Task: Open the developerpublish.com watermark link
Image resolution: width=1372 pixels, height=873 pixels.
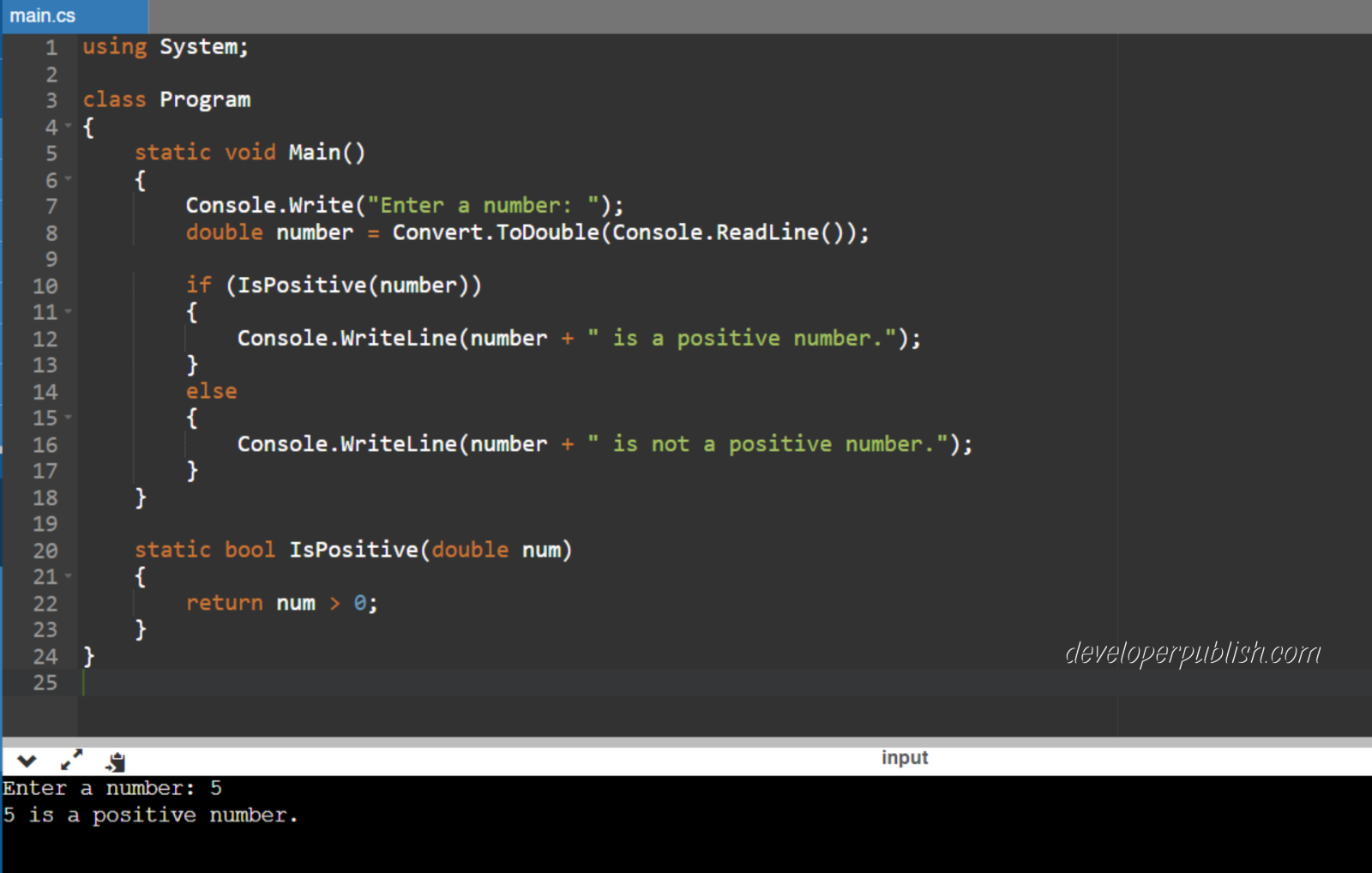Action: (x=1192, y=653)
